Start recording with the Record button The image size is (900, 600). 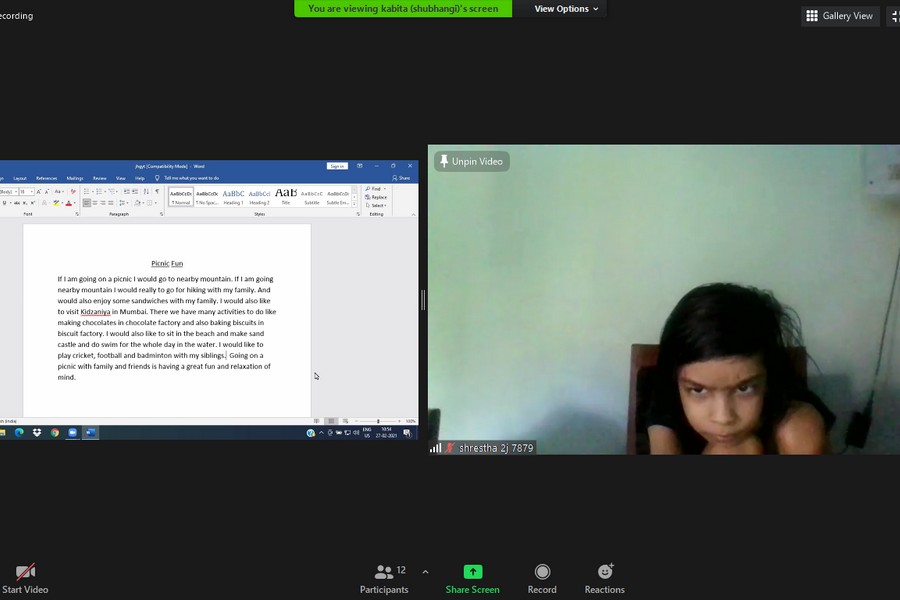(x=542, y=578)
